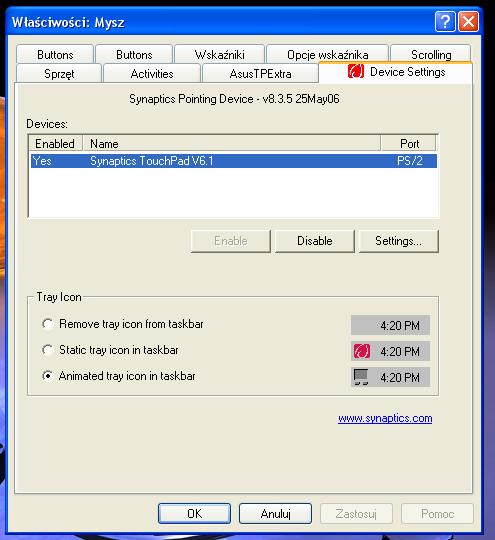This screenshot has width=495, height=540.
Task: Close the Właściwości: Mysz dialog
Action: [468, 22]
